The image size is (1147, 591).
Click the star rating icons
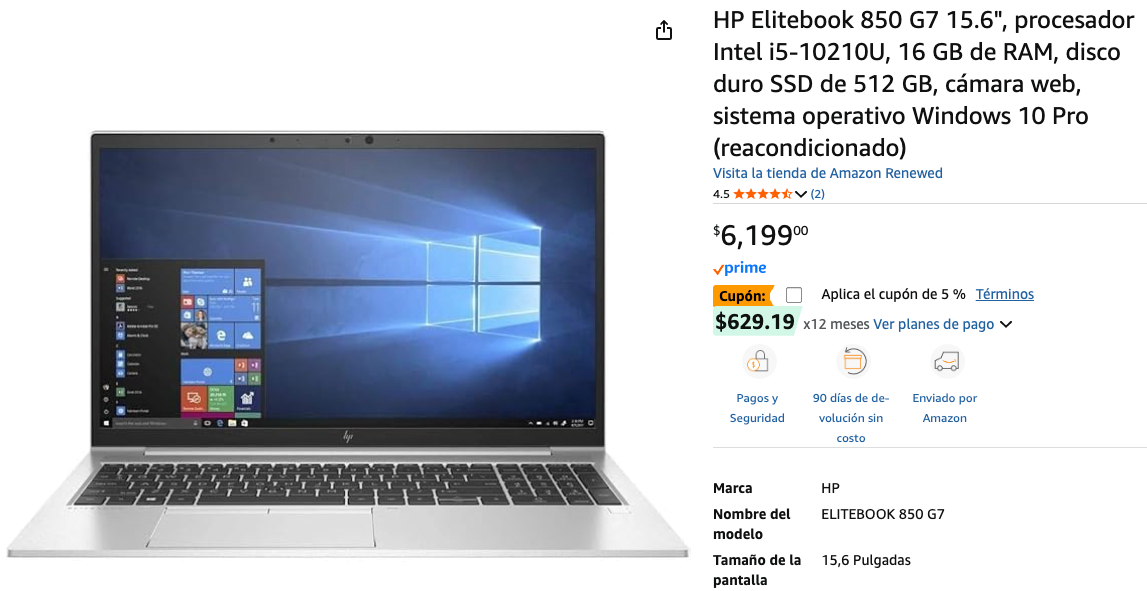click(x=762, y=194)
